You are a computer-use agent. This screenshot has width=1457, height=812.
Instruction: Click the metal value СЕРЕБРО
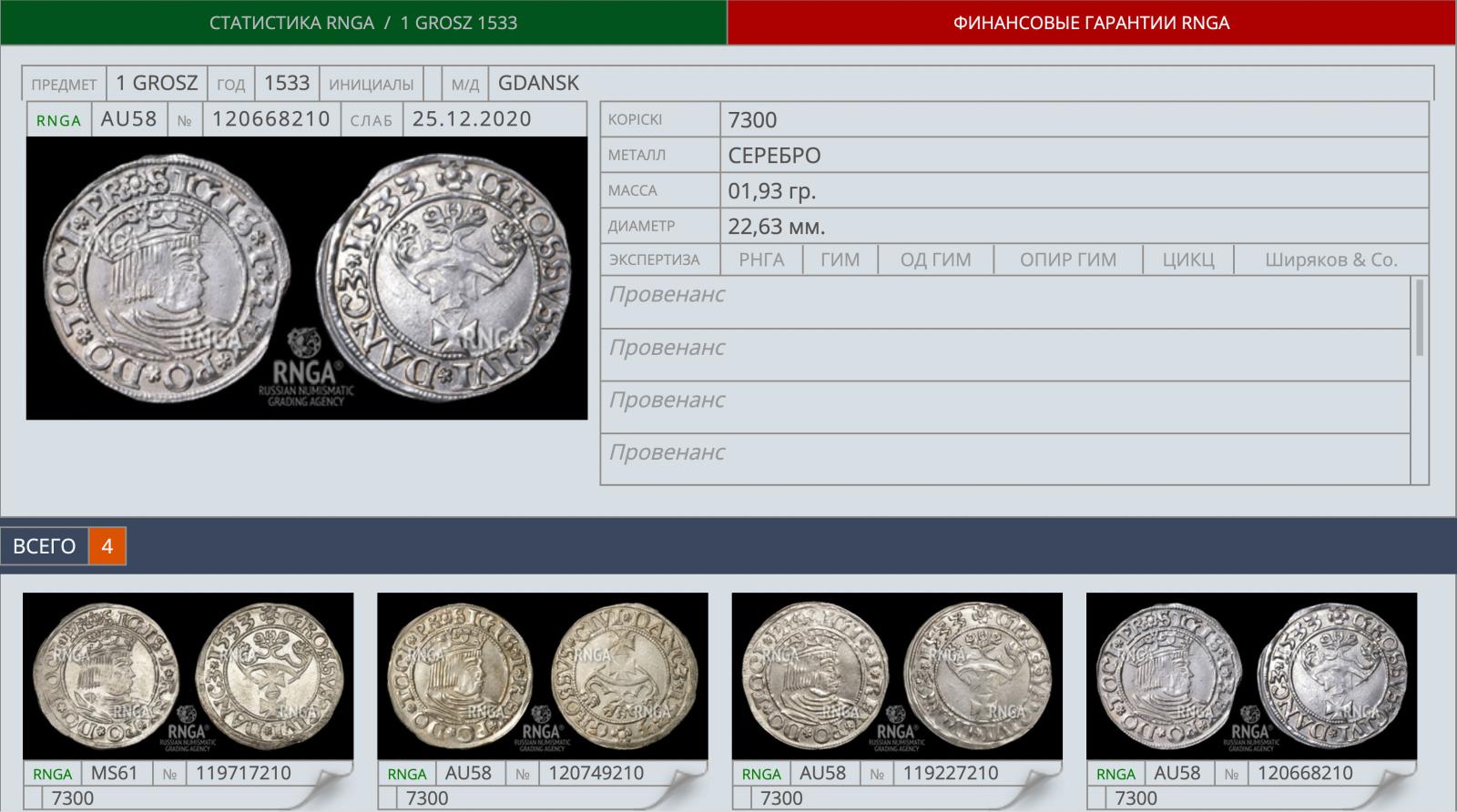(x=774, y=156)
